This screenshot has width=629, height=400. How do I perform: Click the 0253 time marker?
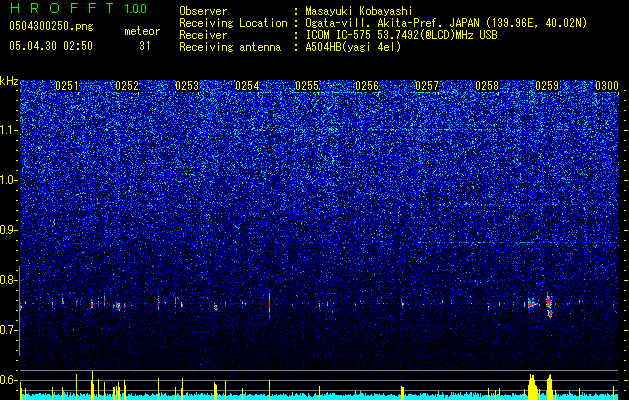(187, 86)
